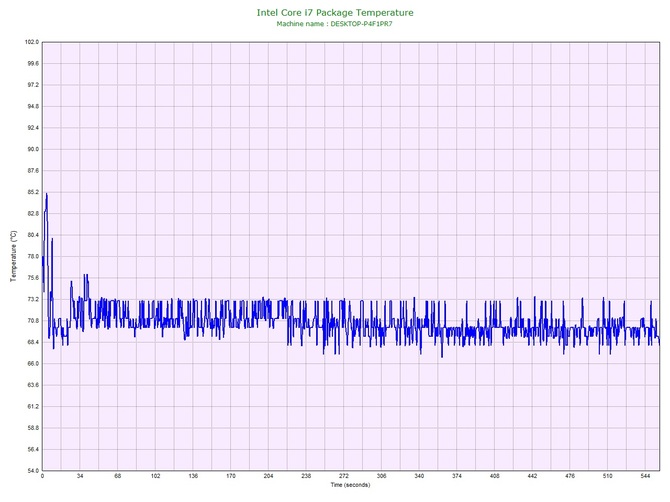
Task: Click the 204 seconds time axis tick
Action: coord(268,476)
